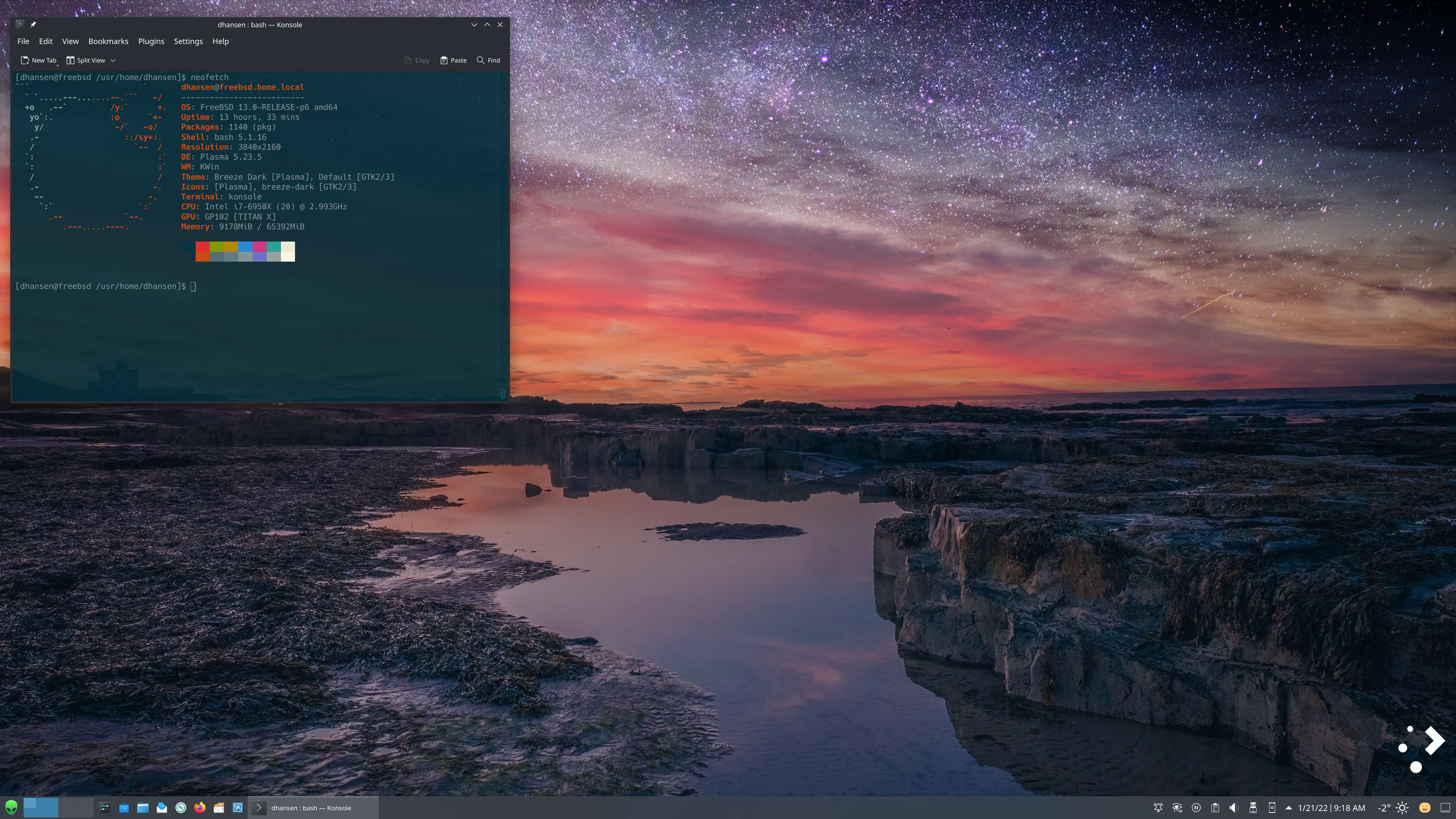Click the 'Intel i7-6950X (20) @ 2.993GHz' text
The height and width of the screenshot is (819, 1456).
click(276, 207)
